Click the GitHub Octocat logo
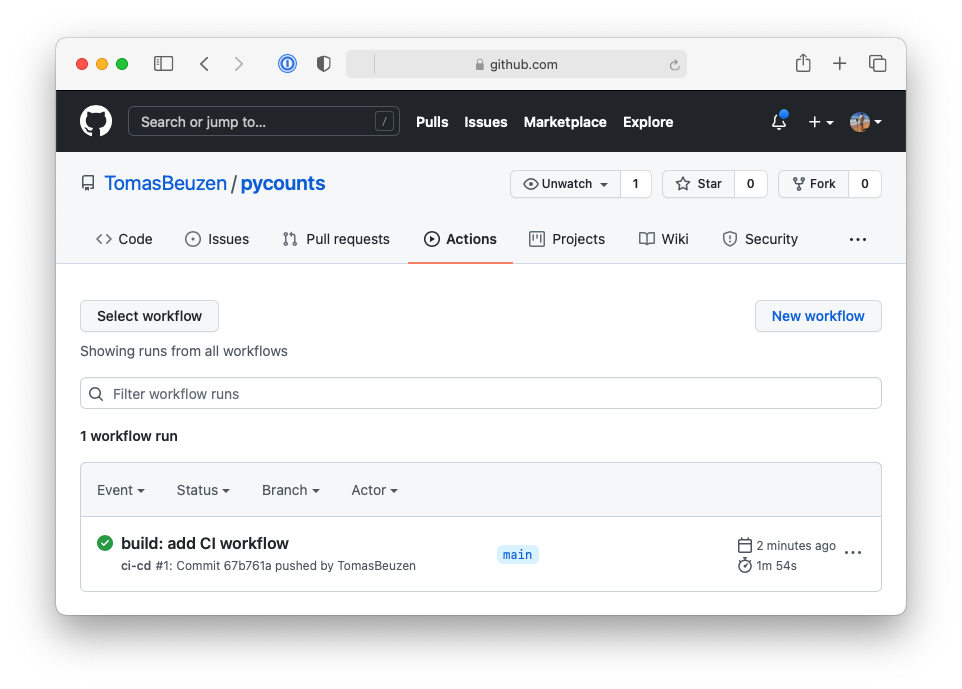Screen dimensions: 962x689 point(96,121)
